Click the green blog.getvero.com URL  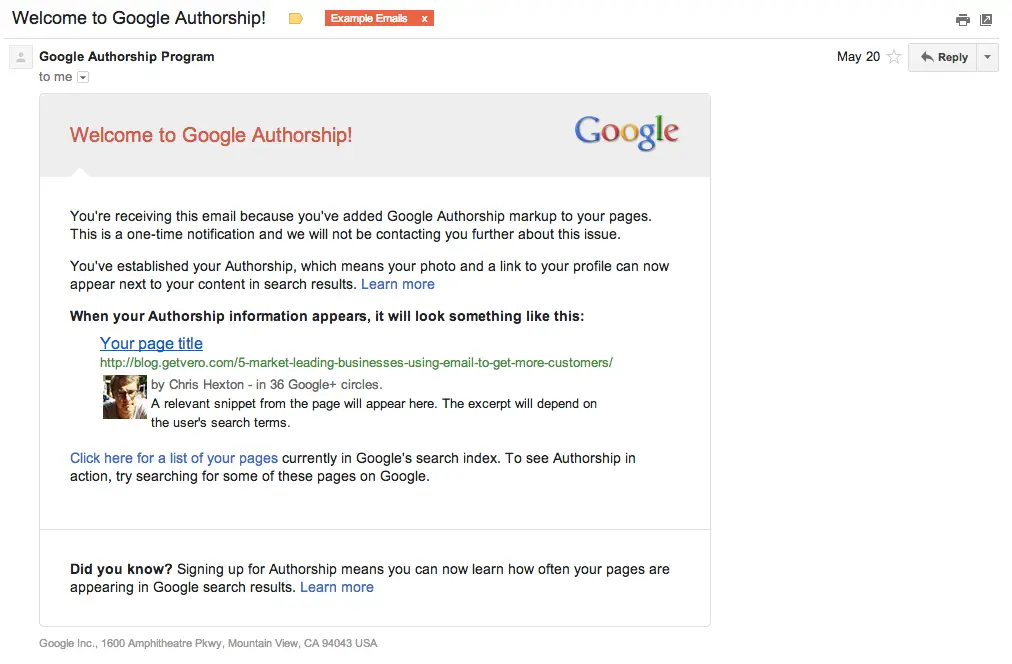(356, 362)
